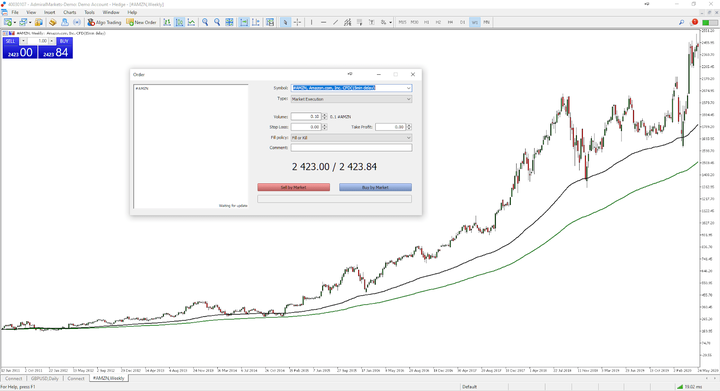The width and height of the screenshot is (720, 391).
Task: Click the Sell by Market button
Action: (x=293, y=187)
